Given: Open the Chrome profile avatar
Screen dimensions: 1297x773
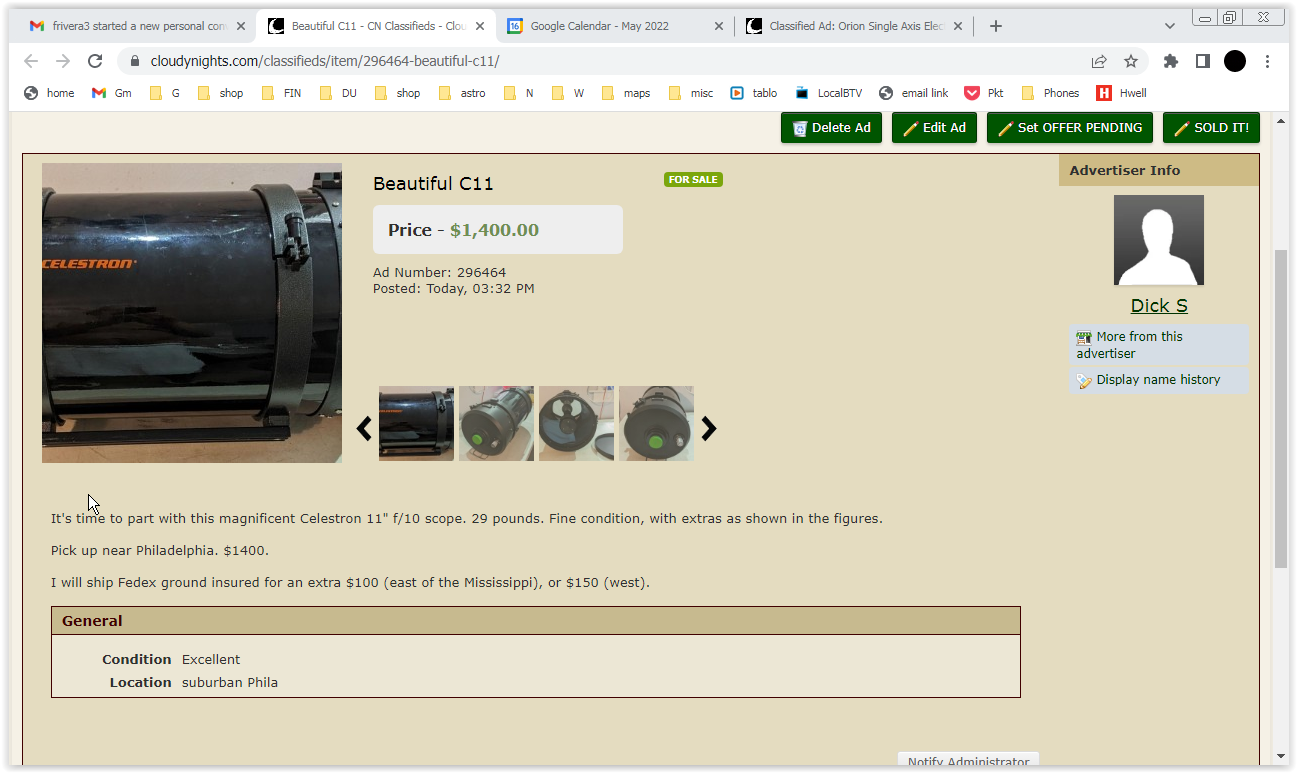Looking at the screenshot, I should pos(1235,61).
